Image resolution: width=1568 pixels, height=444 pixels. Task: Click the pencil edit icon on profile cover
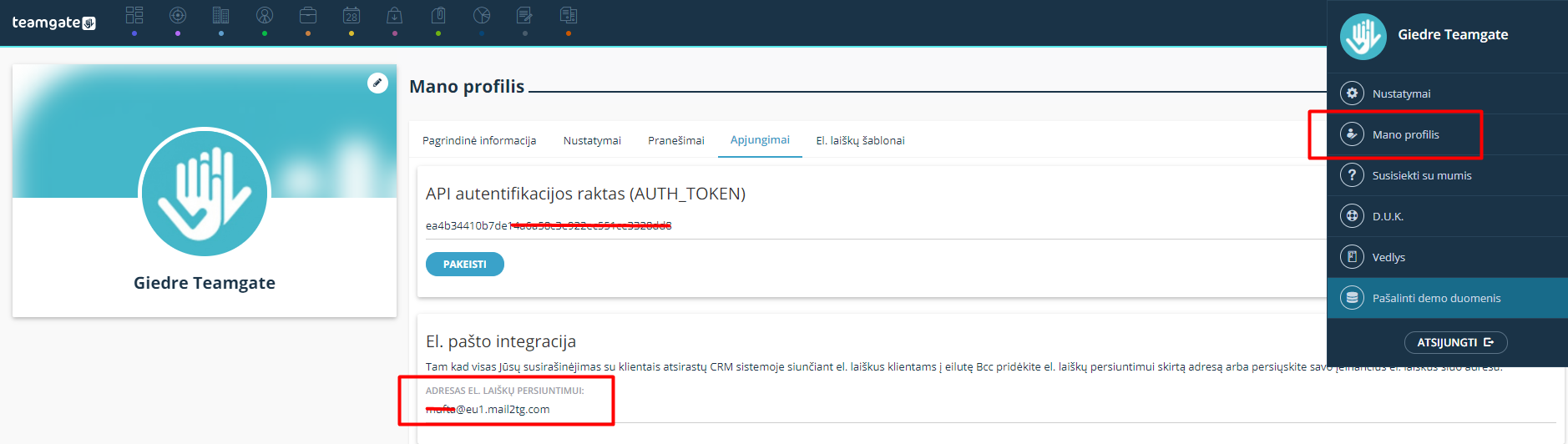(377, 83)
